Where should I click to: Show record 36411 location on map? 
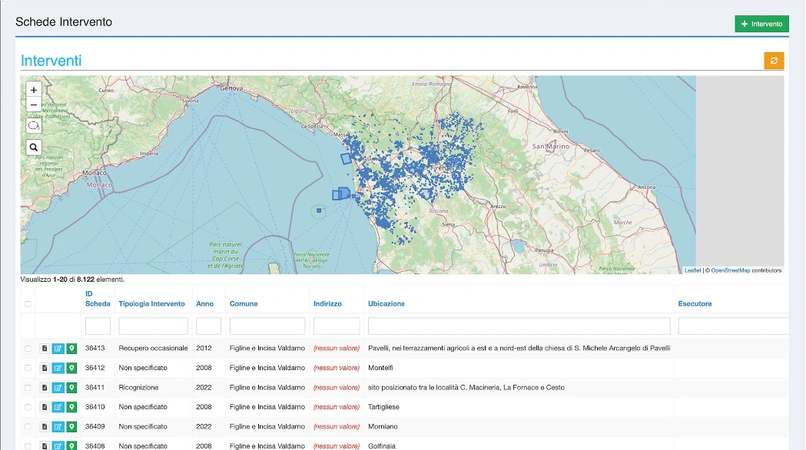coord(71,387)
